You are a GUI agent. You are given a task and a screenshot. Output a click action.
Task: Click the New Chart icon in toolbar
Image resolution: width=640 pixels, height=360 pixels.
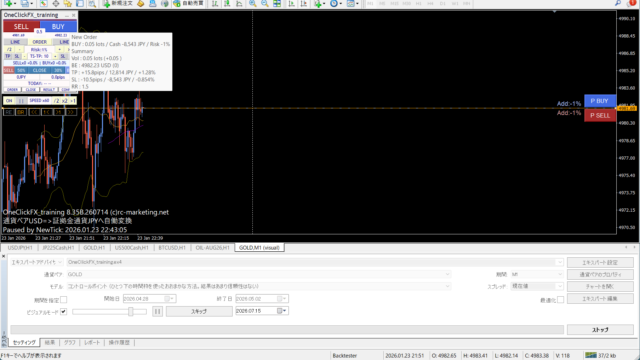[x=9, y=4]
